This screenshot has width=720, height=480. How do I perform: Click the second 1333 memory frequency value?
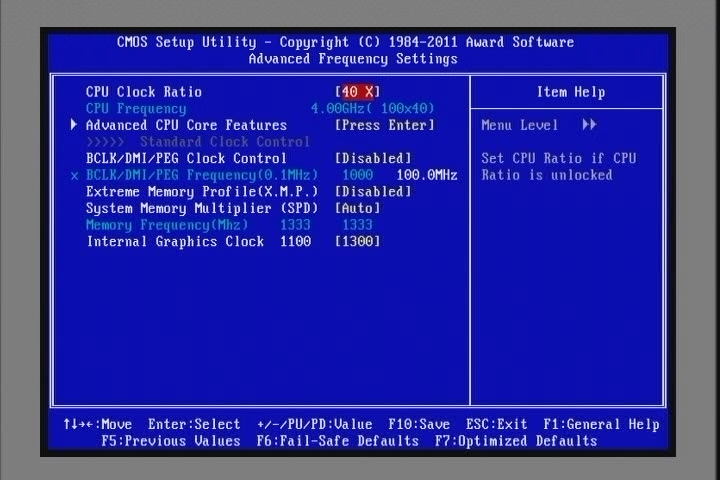pyautogui.click(x=358, y=225)
